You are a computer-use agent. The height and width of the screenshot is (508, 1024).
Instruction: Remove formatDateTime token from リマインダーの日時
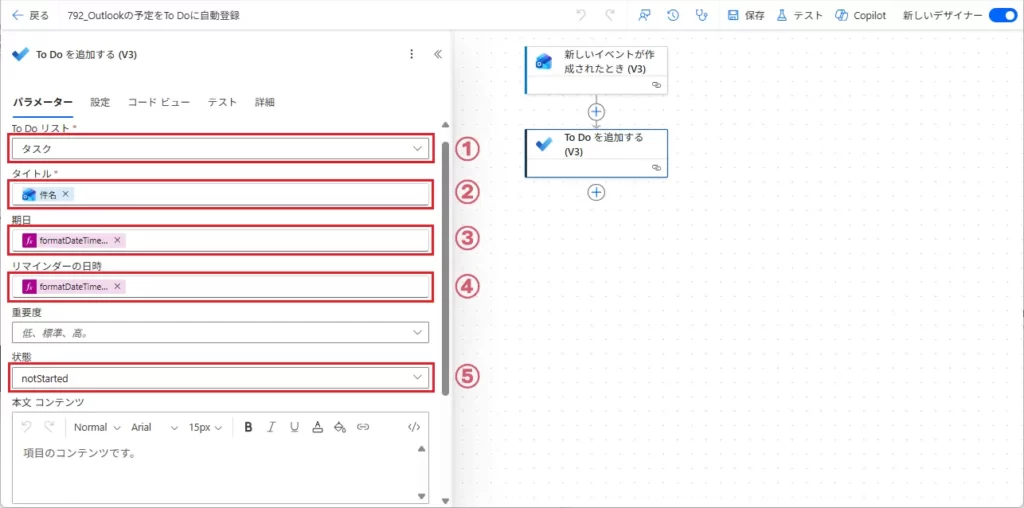pyautogui.click(x=117, y=287)
